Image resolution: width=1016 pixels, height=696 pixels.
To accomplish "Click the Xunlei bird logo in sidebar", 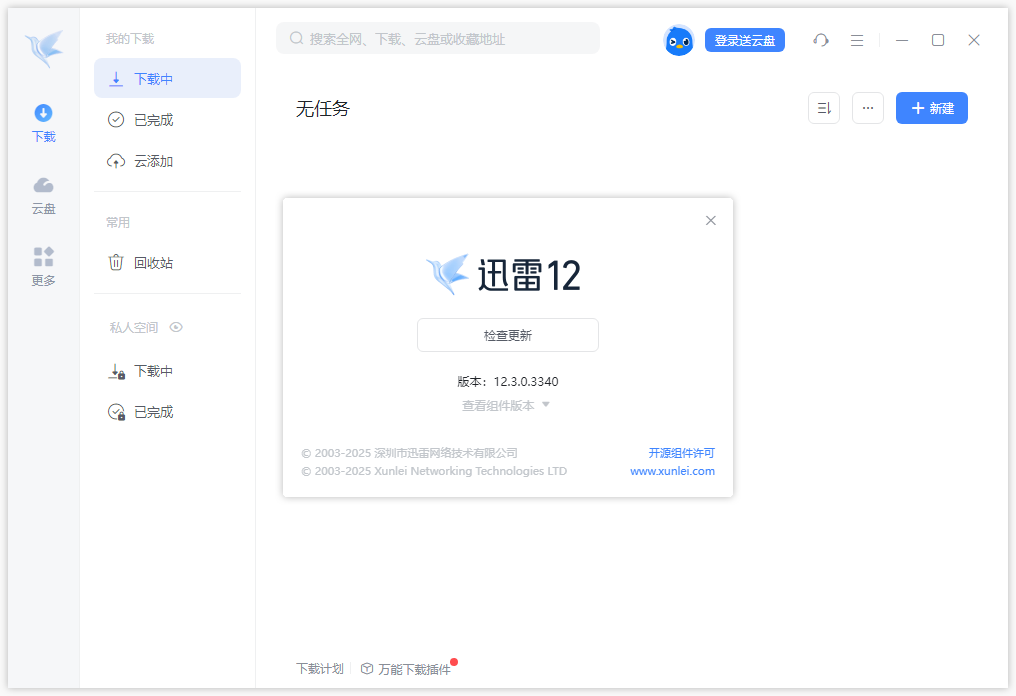I will 44,47.
